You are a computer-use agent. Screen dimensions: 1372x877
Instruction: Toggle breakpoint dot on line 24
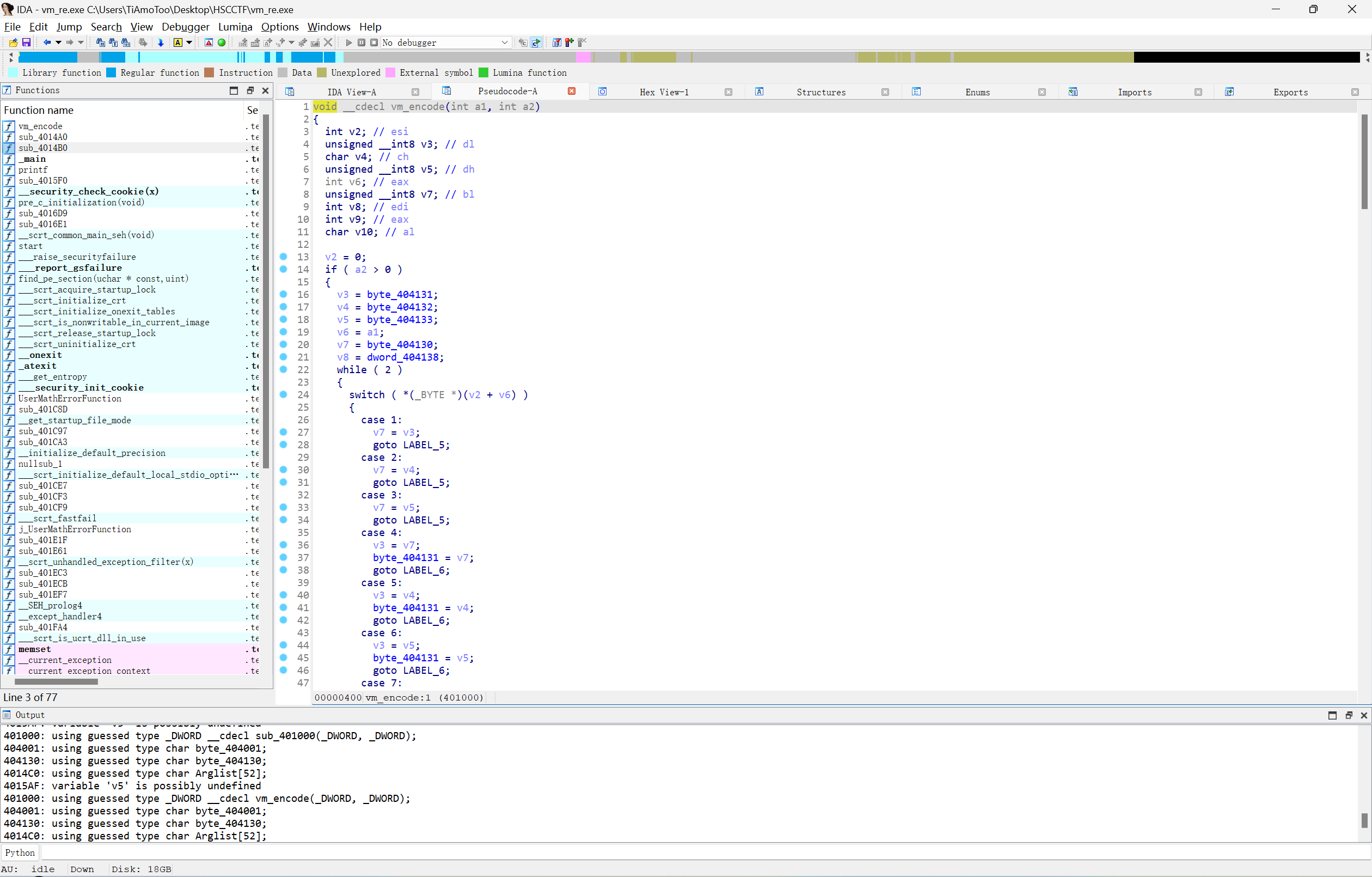click(283, 394)
